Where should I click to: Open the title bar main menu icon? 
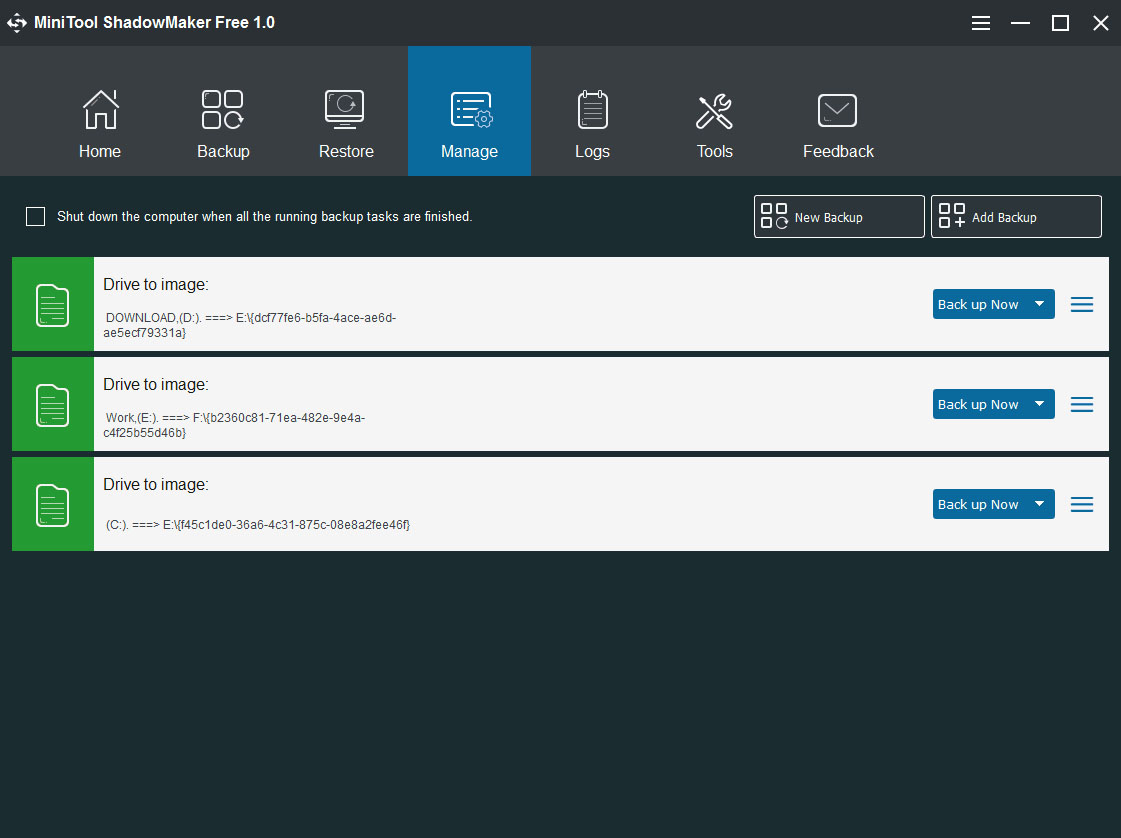[x=981, y=23]
